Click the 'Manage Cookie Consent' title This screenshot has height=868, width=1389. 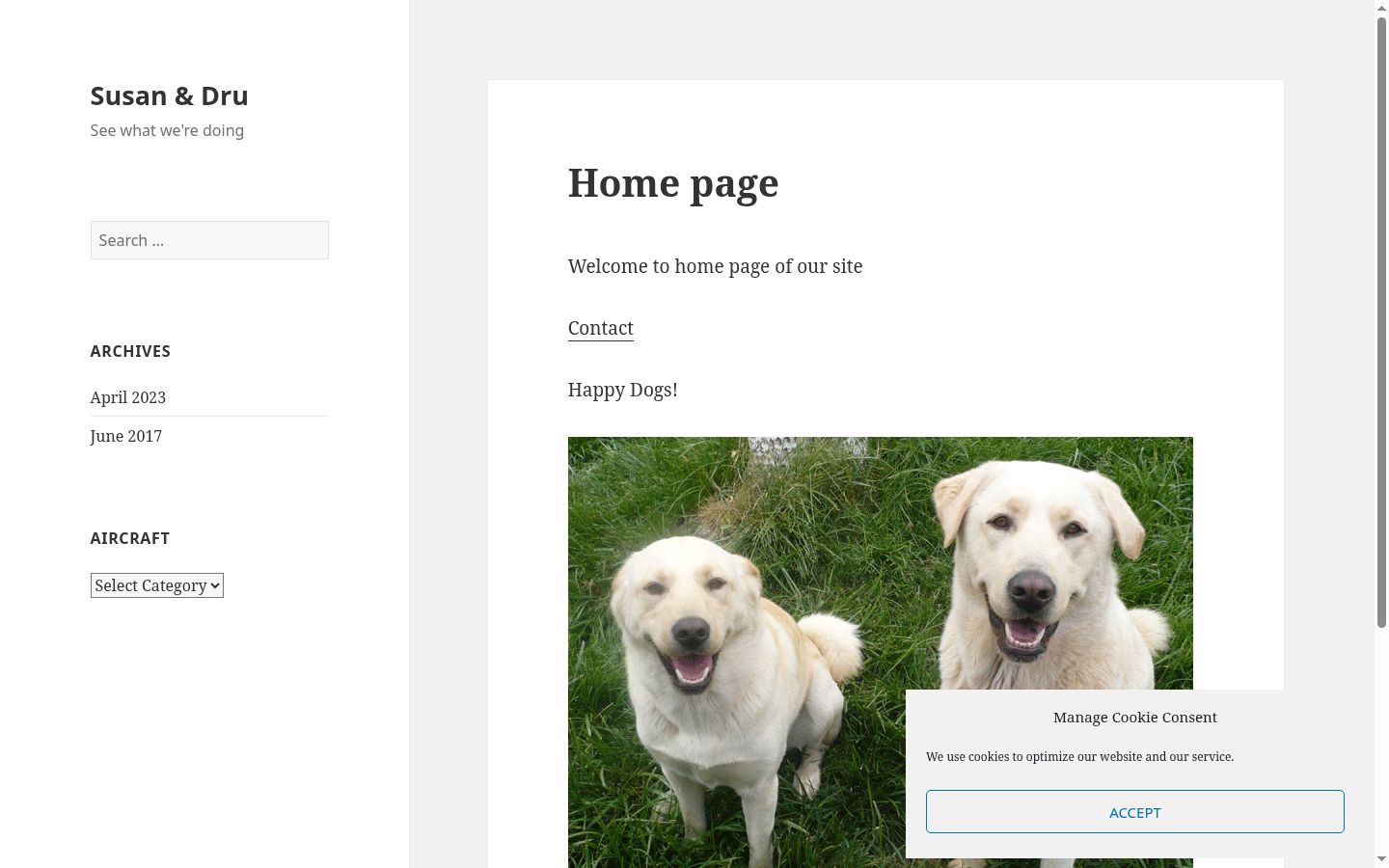[1135, 718]
